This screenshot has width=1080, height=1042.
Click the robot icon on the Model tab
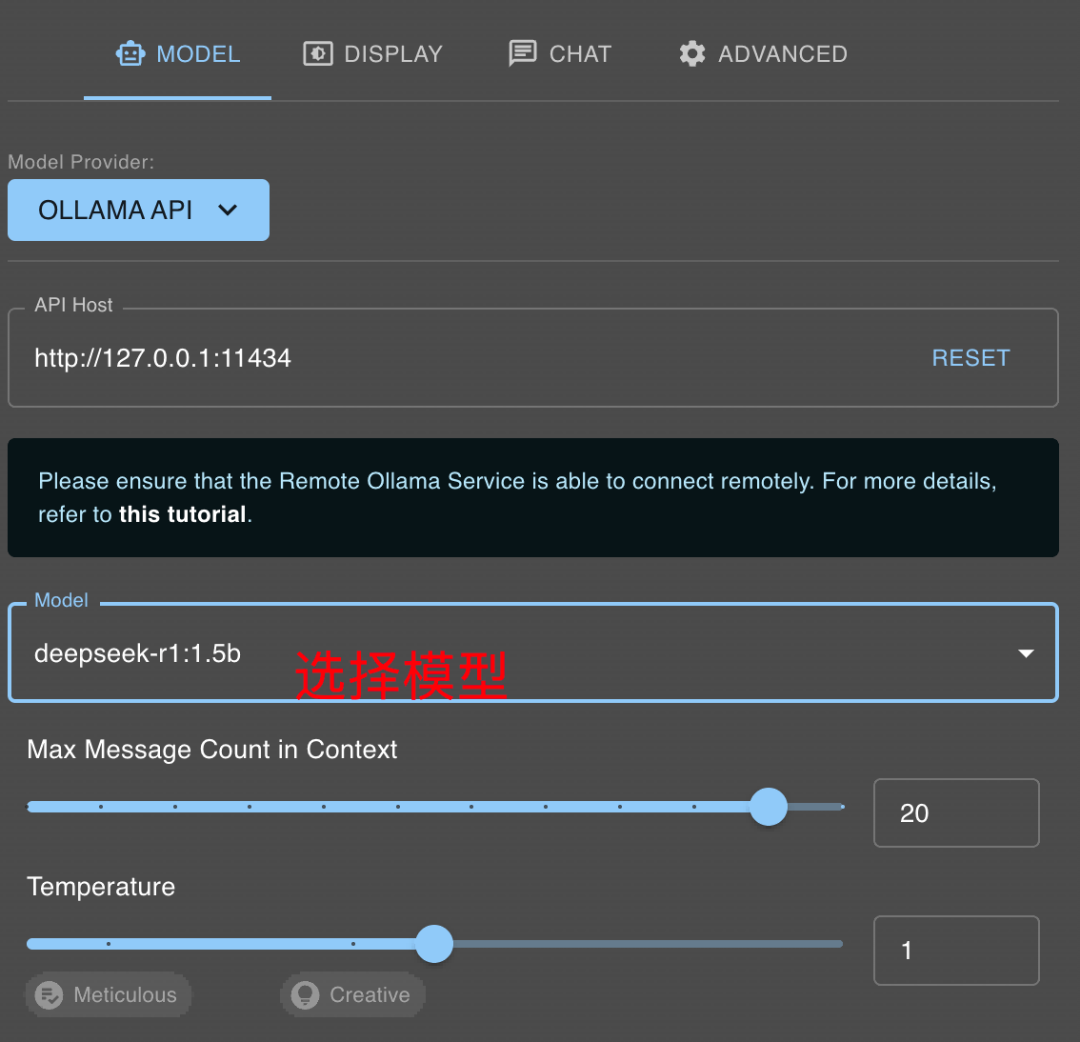[130, 54]
